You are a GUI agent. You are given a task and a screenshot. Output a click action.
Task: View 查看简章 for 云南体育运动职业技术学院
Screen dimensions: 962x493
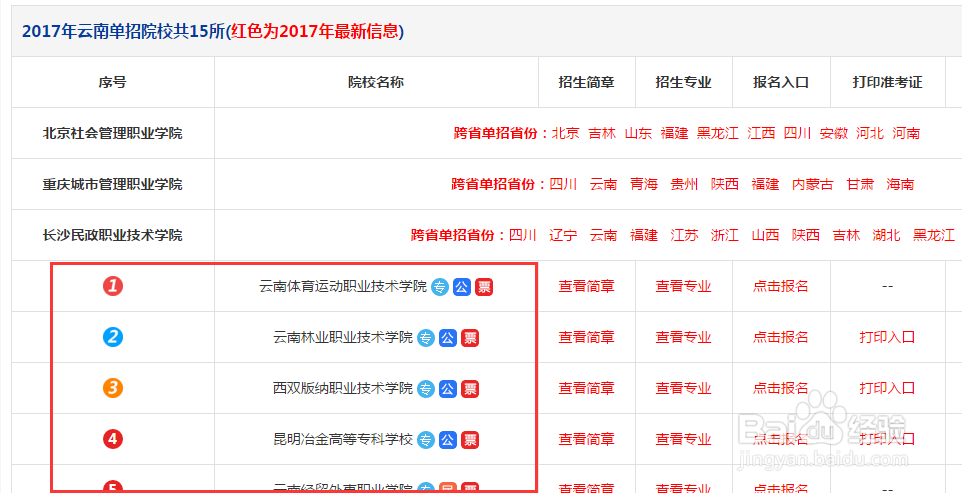point(587,286)
